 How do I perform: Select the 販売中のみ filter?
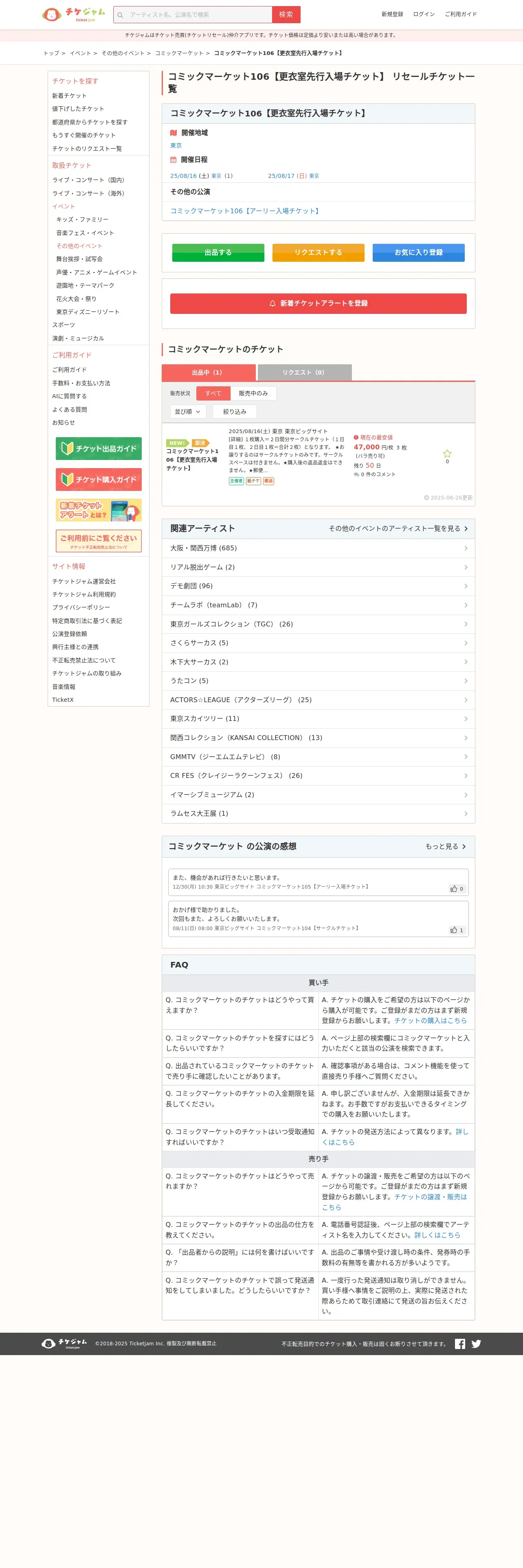pyautogui.click(x=253, y=393)
